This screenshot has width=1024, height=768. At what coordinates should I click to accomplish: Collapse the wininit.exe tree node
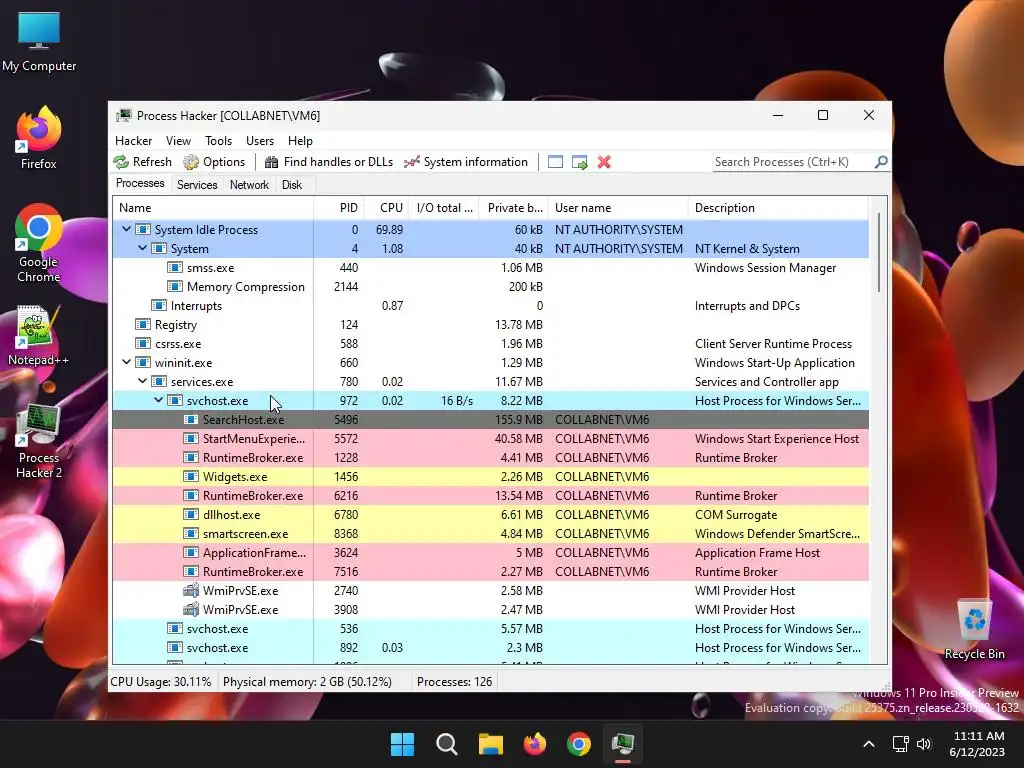[127, 362]
